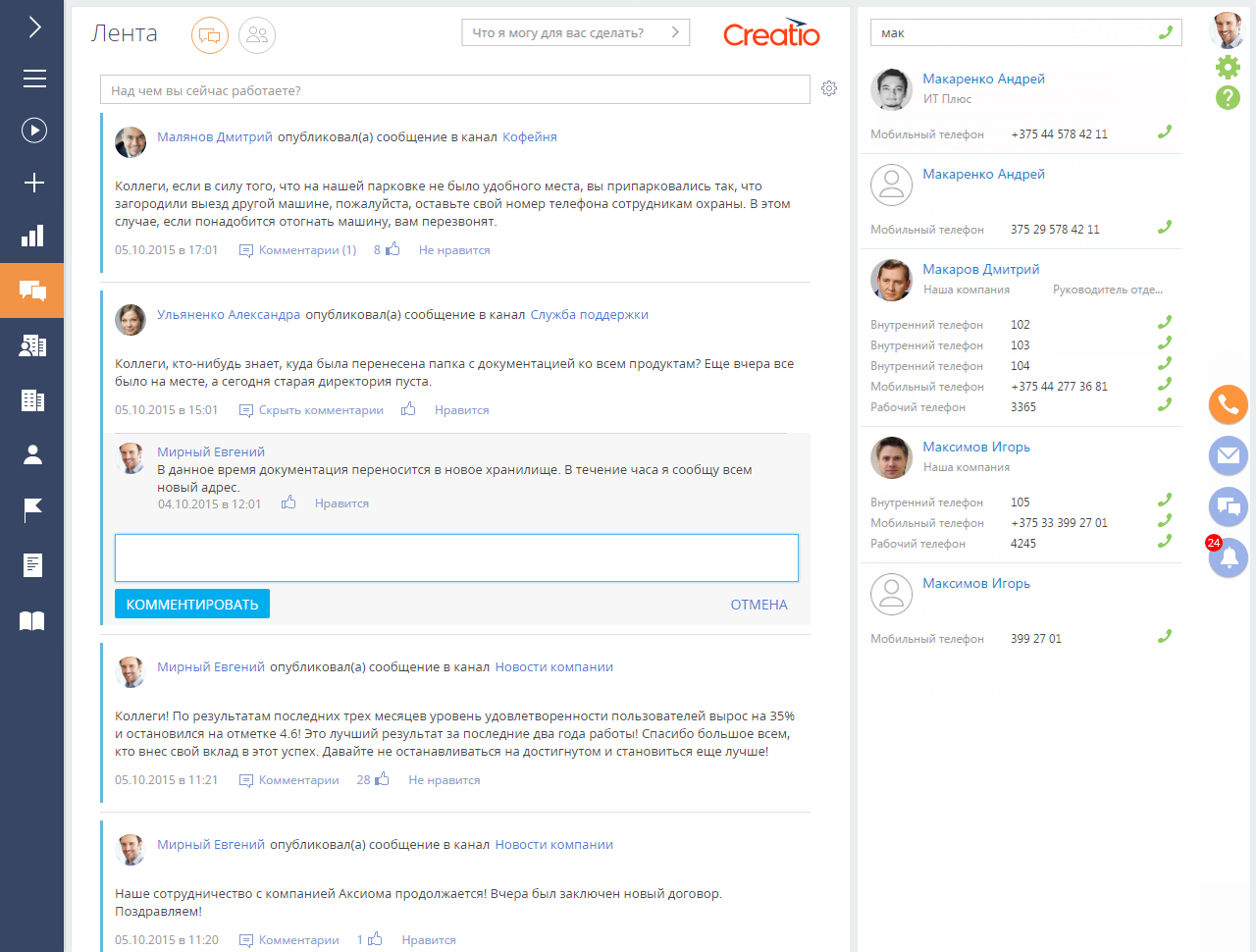This screenshot has height=952, width=1256.
Task: Open the email envelope panel button
Action: [1229, 455]
